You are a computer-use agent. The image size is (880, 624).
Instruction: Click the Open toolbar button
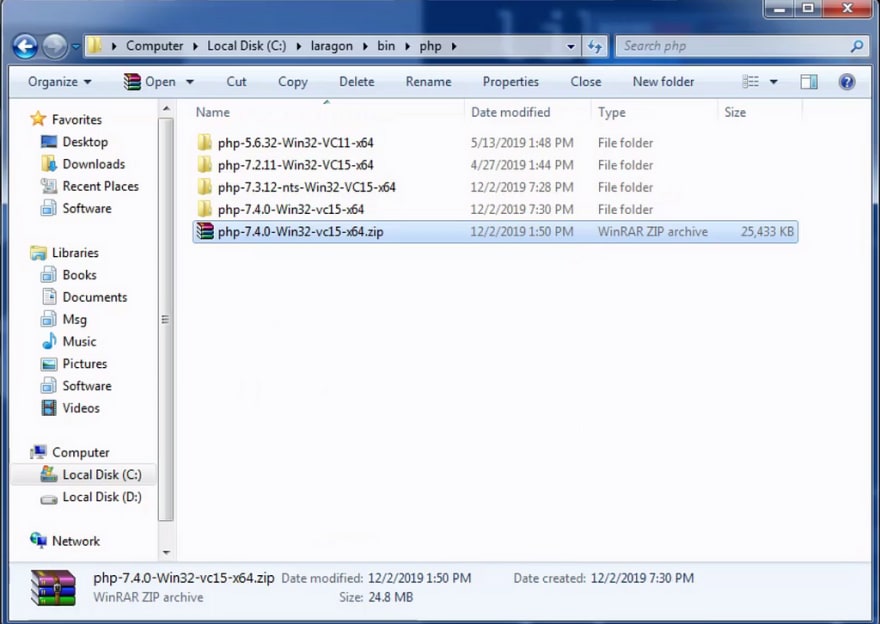(149, 82)
